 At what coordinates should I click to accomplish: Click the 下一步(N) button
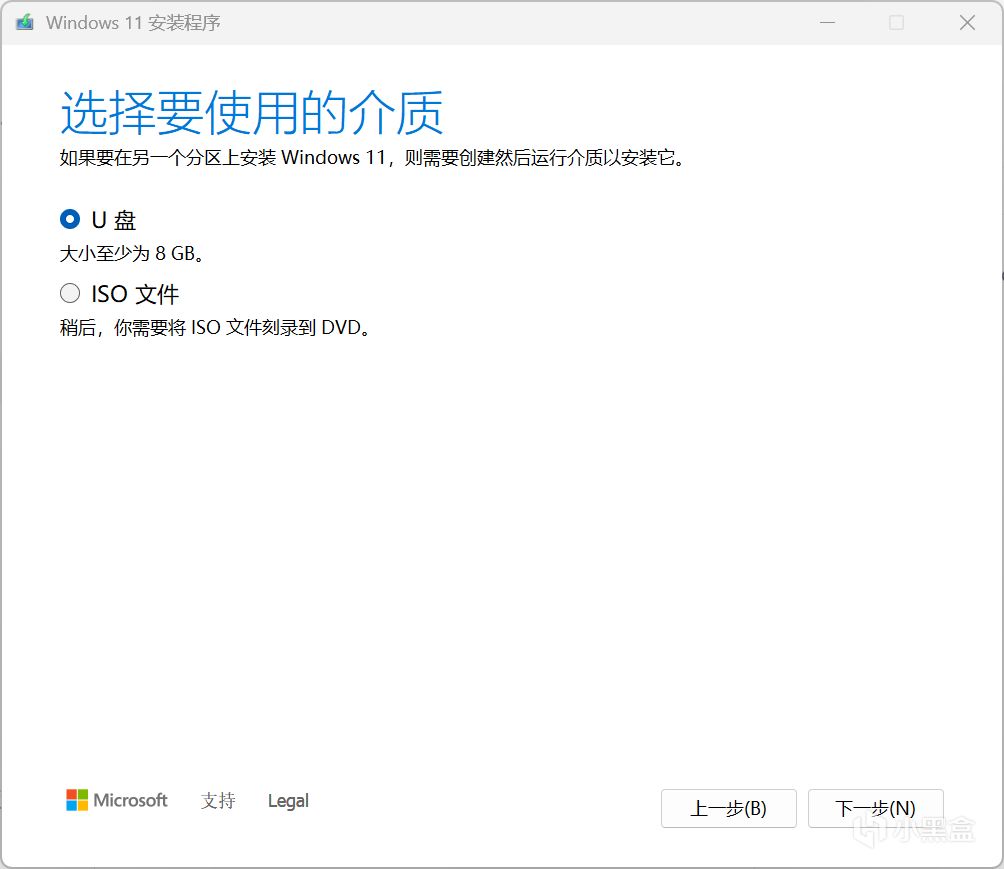click(x=875, y=808)
